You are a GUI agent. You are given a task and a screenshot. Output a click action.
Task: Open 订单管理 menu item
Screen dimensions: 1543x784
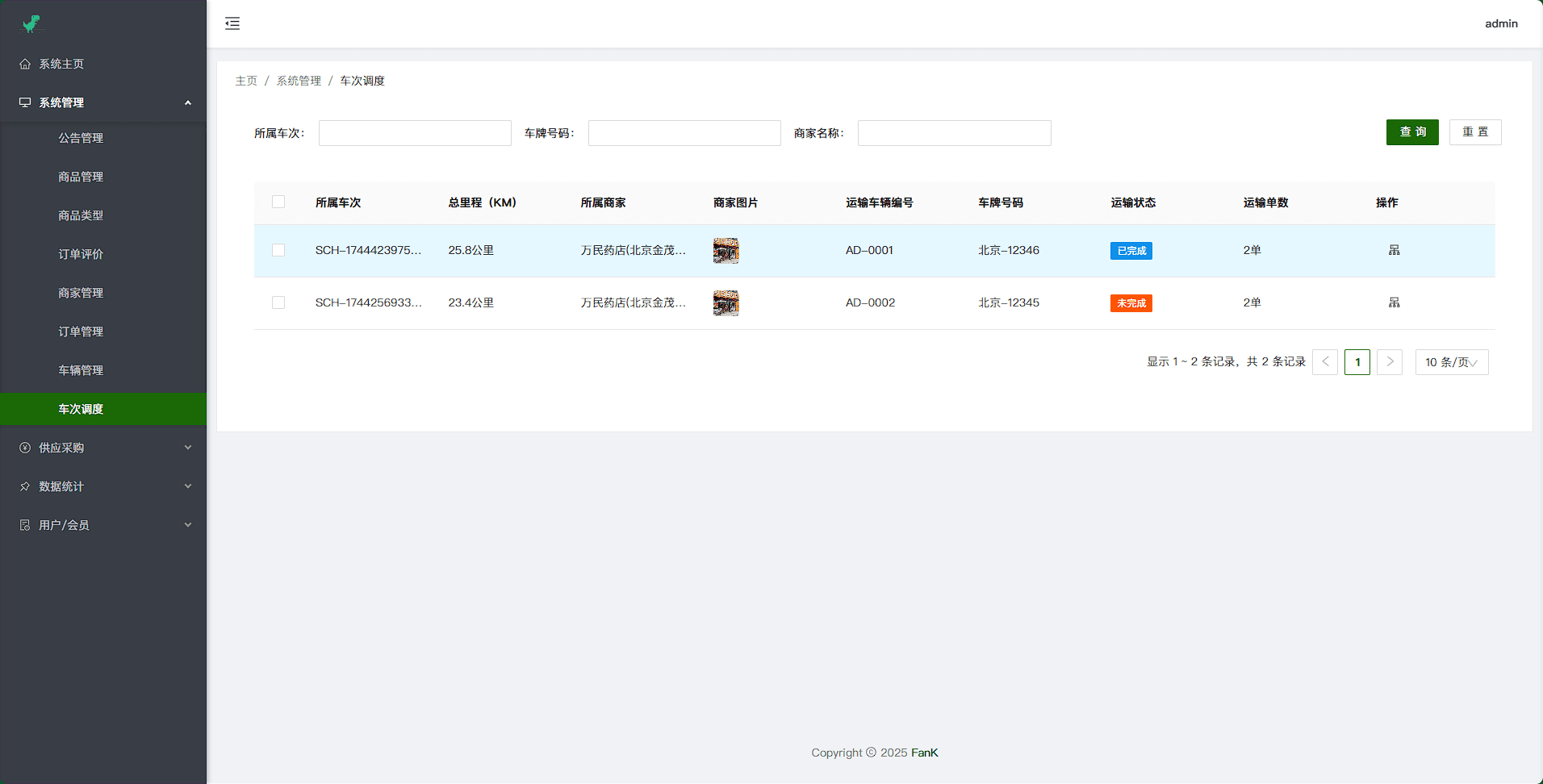tap(81, 332)
